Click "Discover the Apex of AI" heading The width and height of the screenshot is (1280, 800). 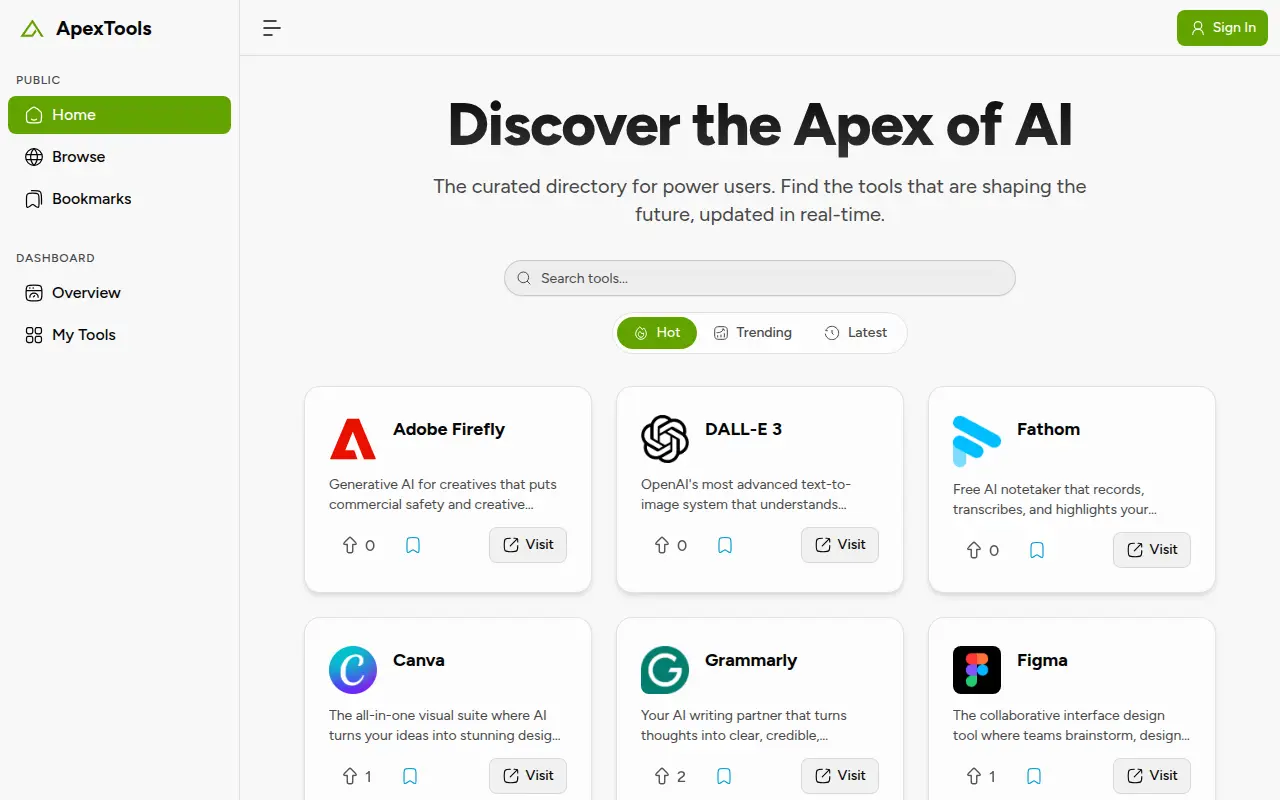(760, 125)
